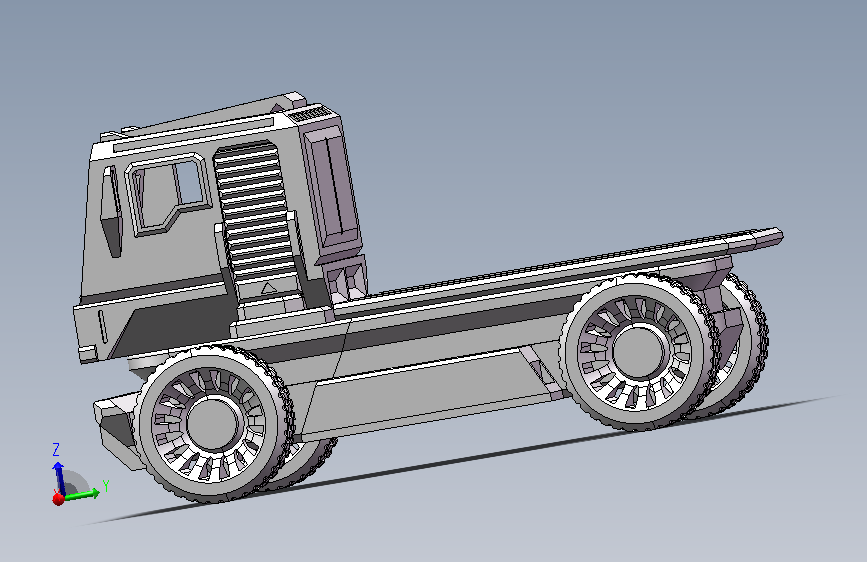Select the cab side door window frame
Screen dimensions: 867x562
pos(169,194)
